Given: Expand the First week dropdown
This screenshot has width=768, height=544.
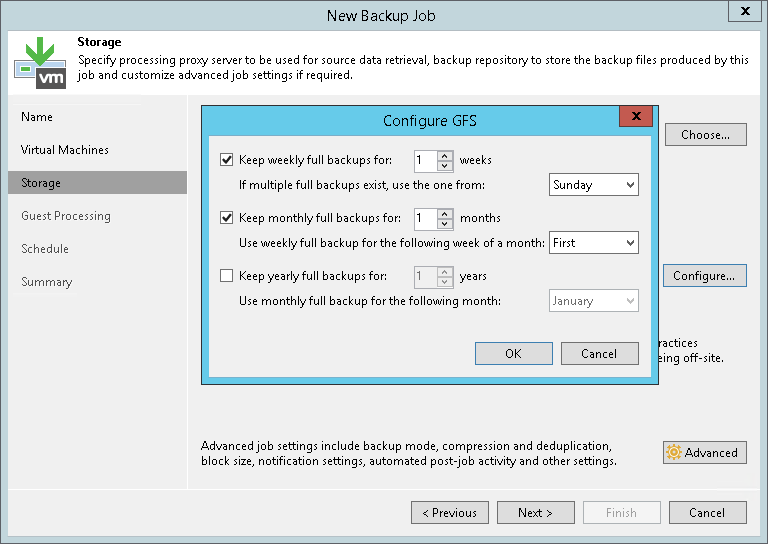Looking at the screenshot, I should 594,243.
